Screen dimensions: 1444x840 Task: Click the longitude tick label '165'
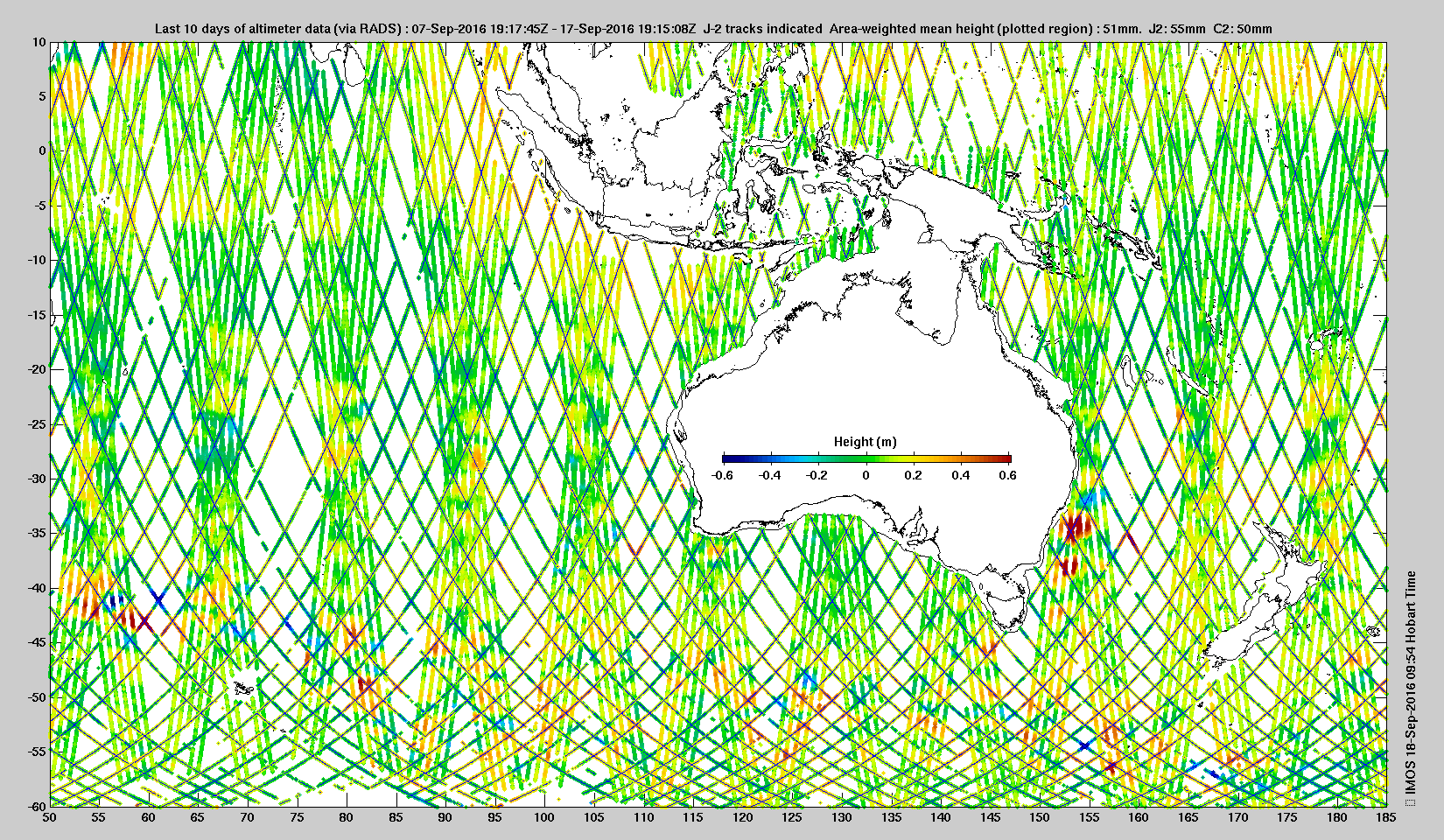tap(1188, 818)
